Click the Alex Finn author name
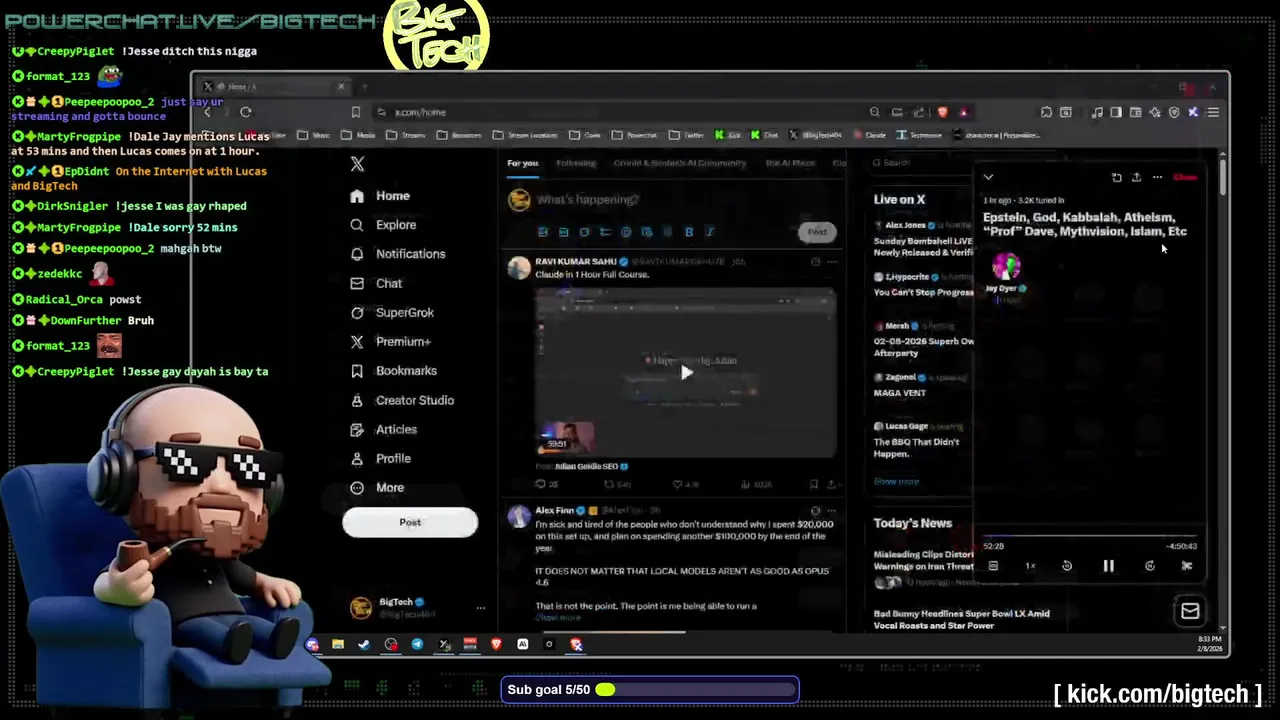The width and height of the screenshot is (1280, 720). click(x=554, y=511)
